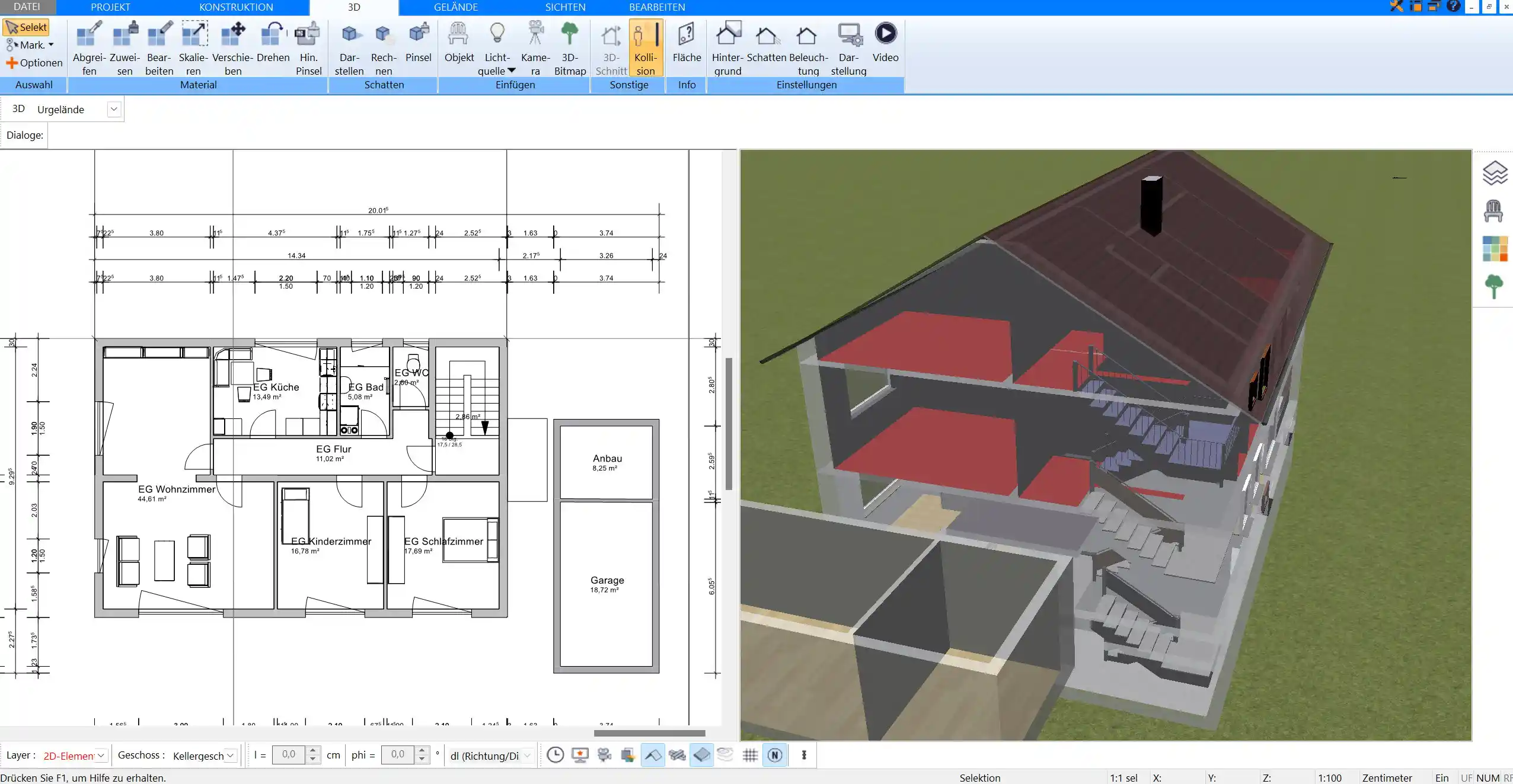1513x784 pixels.
Task: Insert an Objekt chair icon
Action: (459, 41)
